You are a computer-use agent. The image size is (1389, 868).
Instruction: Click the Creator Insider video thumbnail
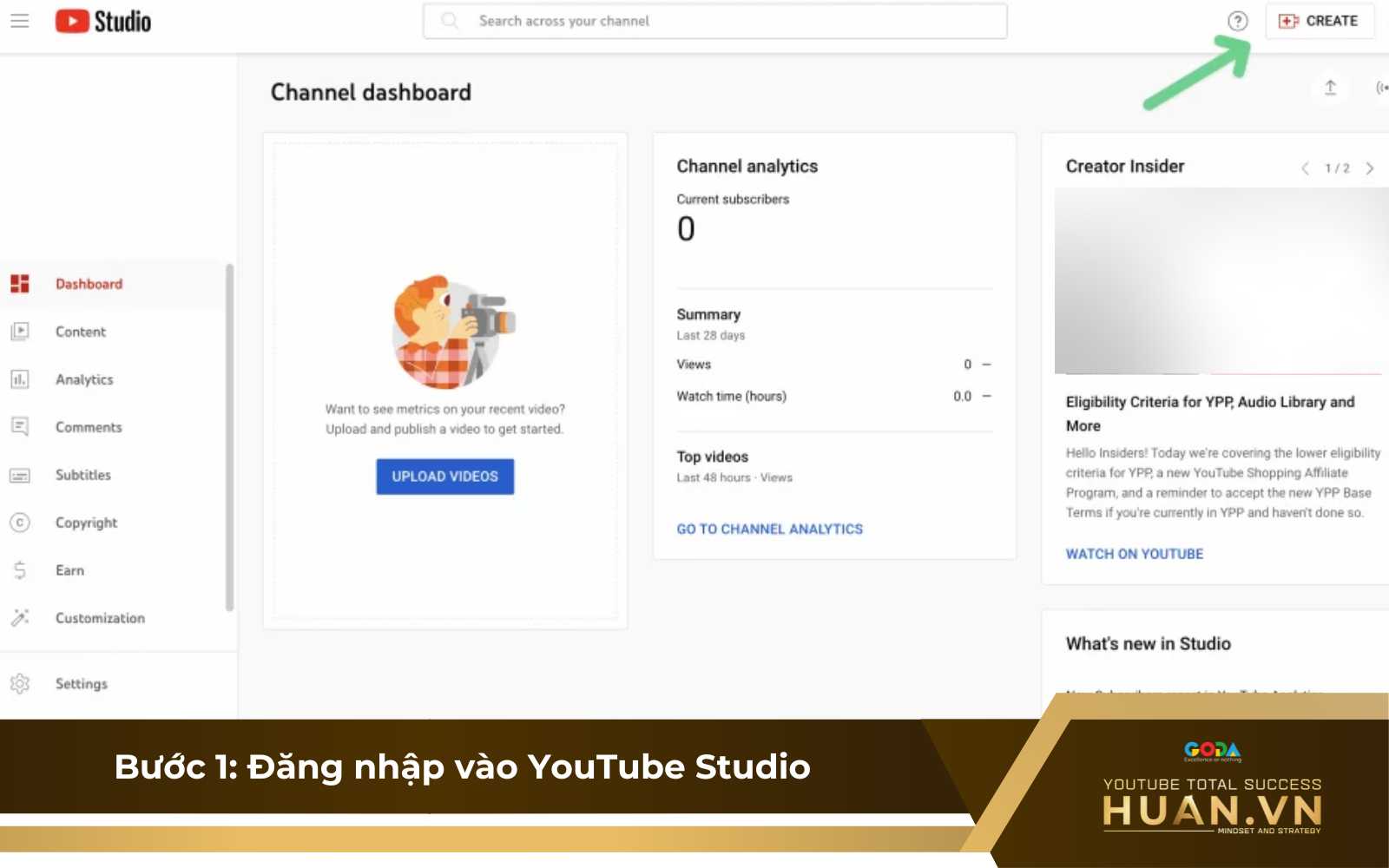(1221, 281)
